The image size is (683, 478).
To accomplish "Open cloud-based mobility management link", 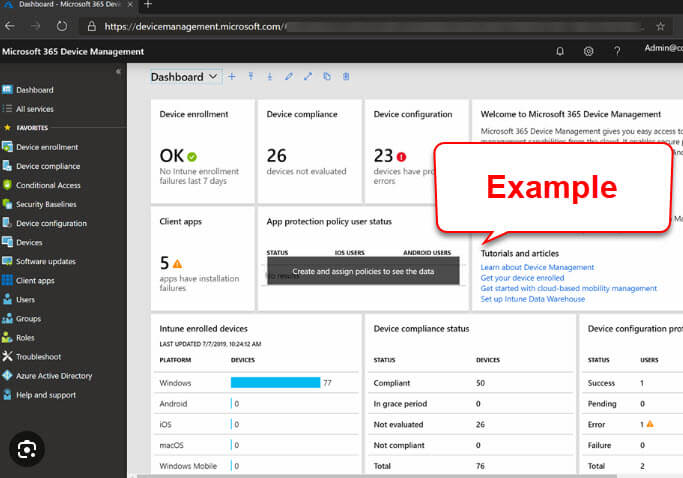I will pyautogui.click(x=568, y=288).
